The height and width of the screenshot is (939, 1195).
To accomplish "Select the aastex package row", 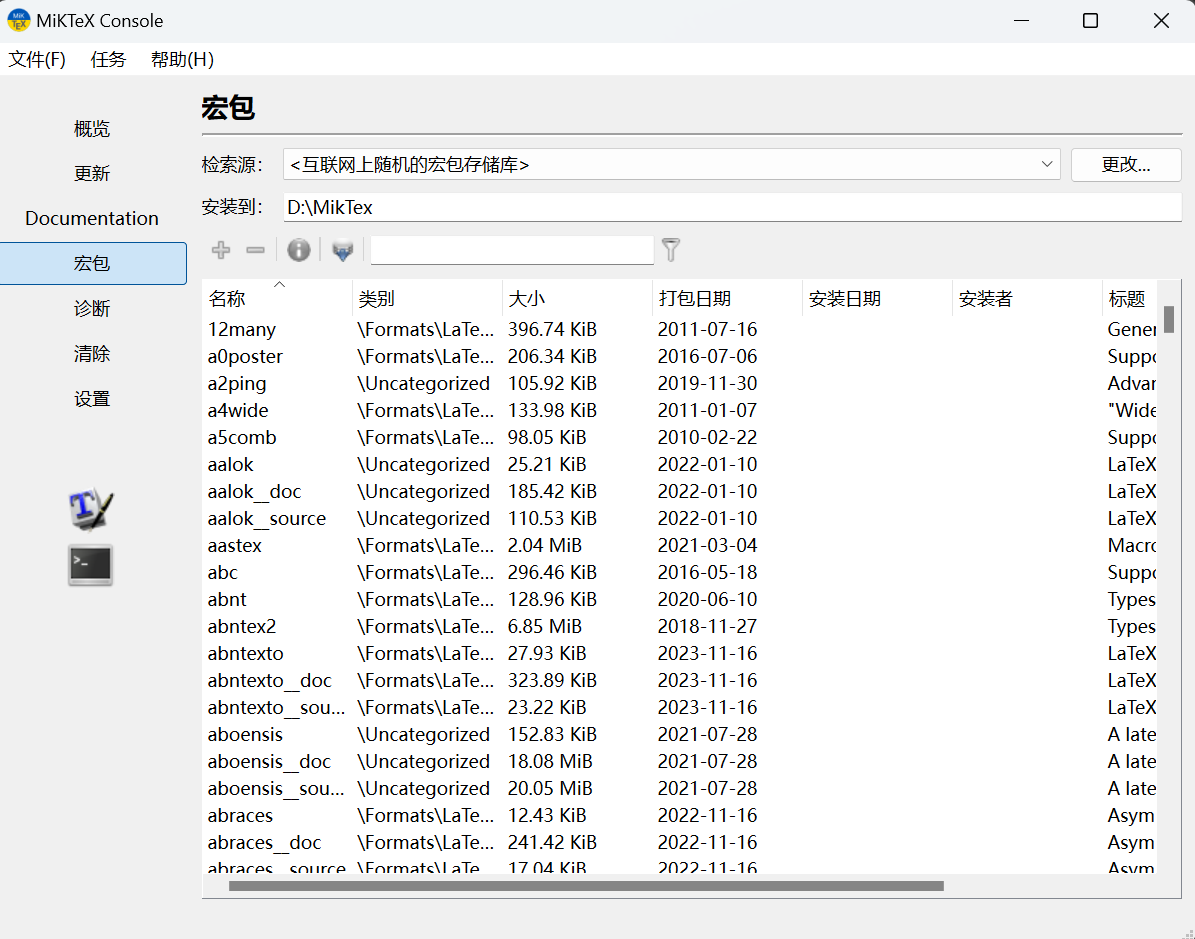I will (x=680, y=546).
